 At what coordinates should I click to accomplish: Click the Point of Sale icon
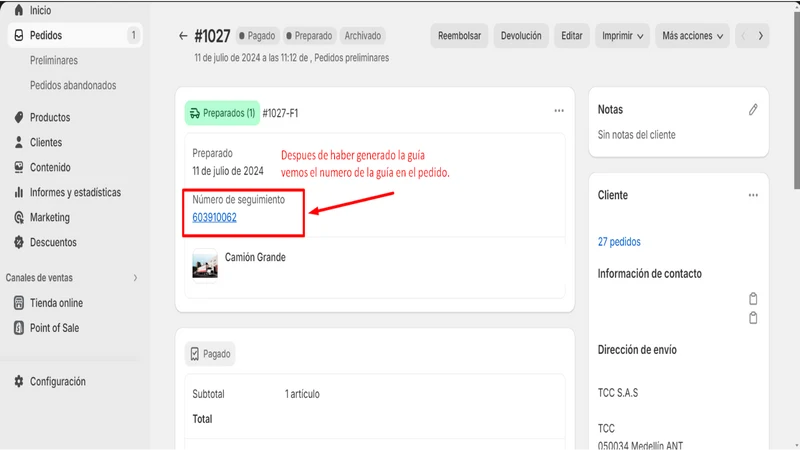pos(19,328)
